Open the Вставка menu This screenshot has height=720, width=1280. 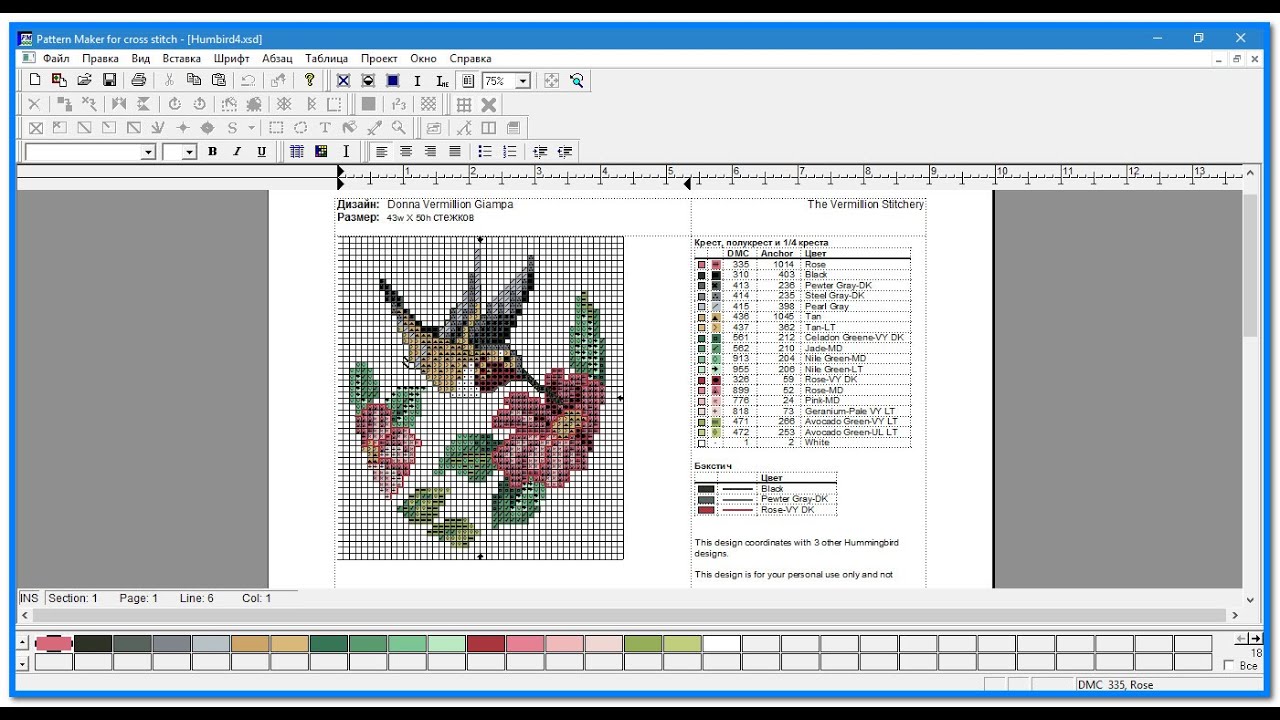click(182, 58)
